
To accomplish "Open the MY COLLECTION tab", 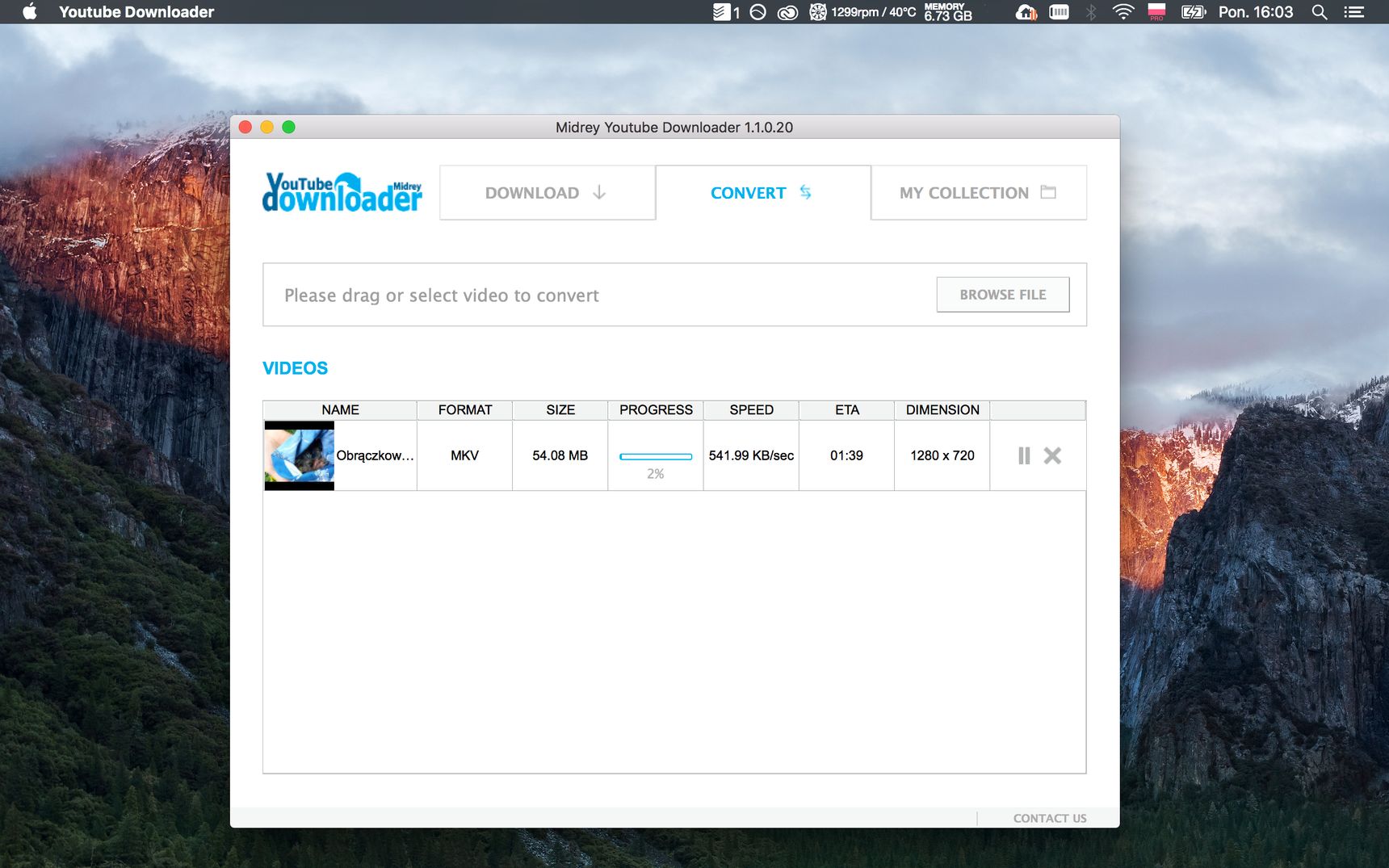I will [x=979, y=193].
